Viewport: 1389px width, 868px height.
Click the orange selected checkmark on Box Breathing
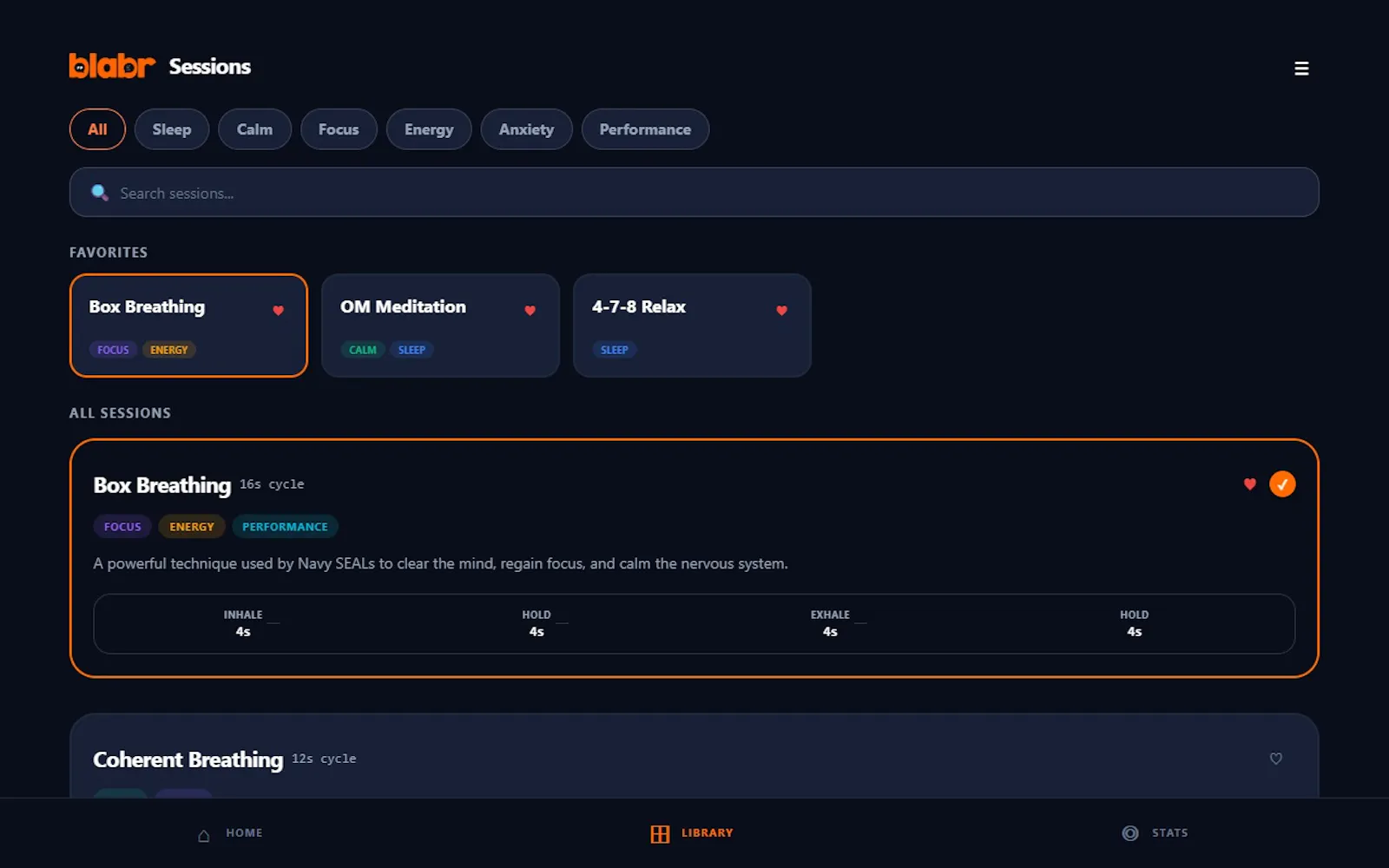1282,484
